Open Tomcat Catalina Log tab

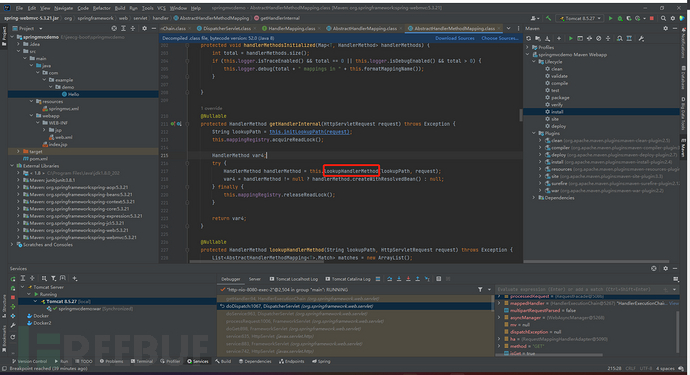(348, 279)
